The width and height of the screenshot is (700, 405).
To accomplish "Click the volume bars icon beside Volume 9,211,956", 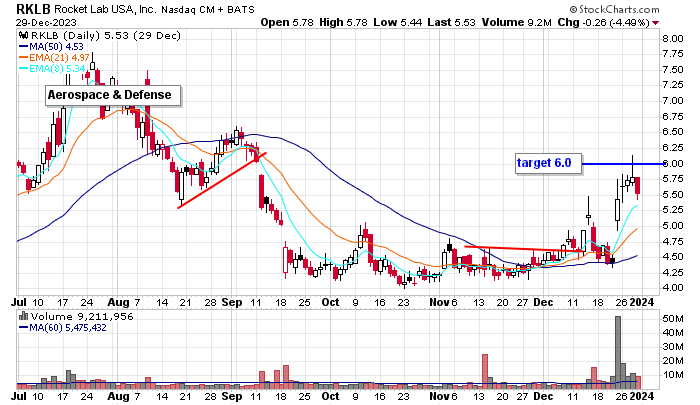I will [x=24, y=317].
